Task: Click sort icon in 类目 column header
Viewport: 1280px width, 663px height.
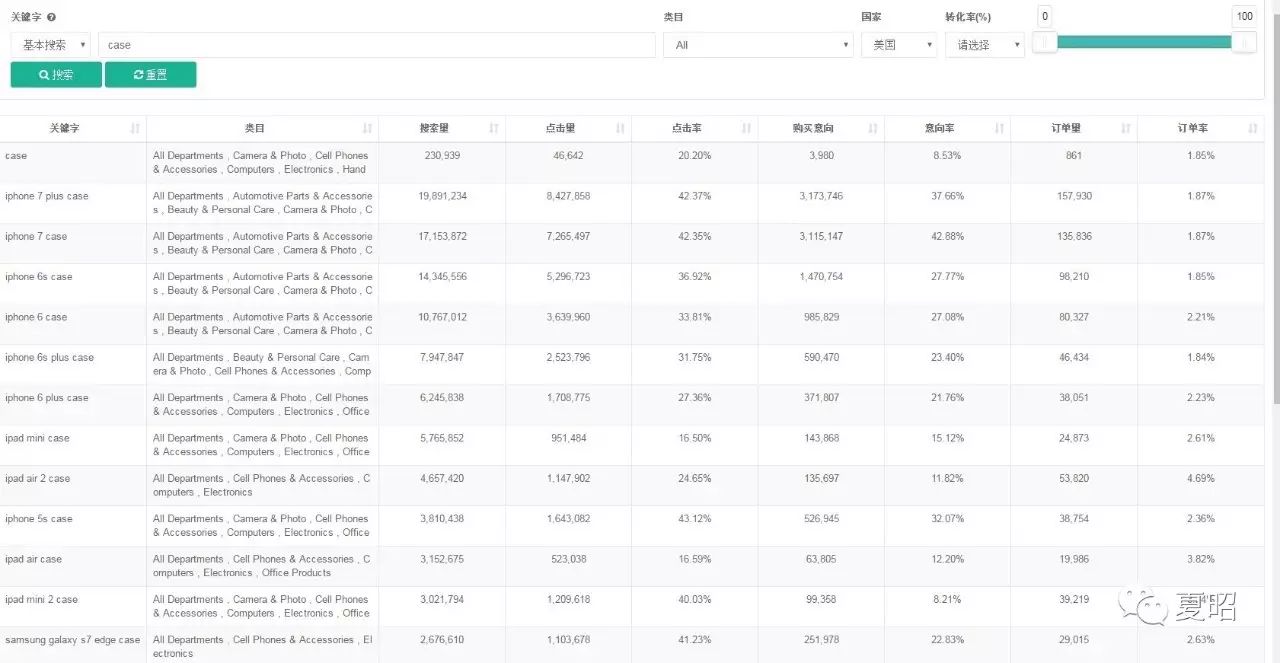Action: 367,128
